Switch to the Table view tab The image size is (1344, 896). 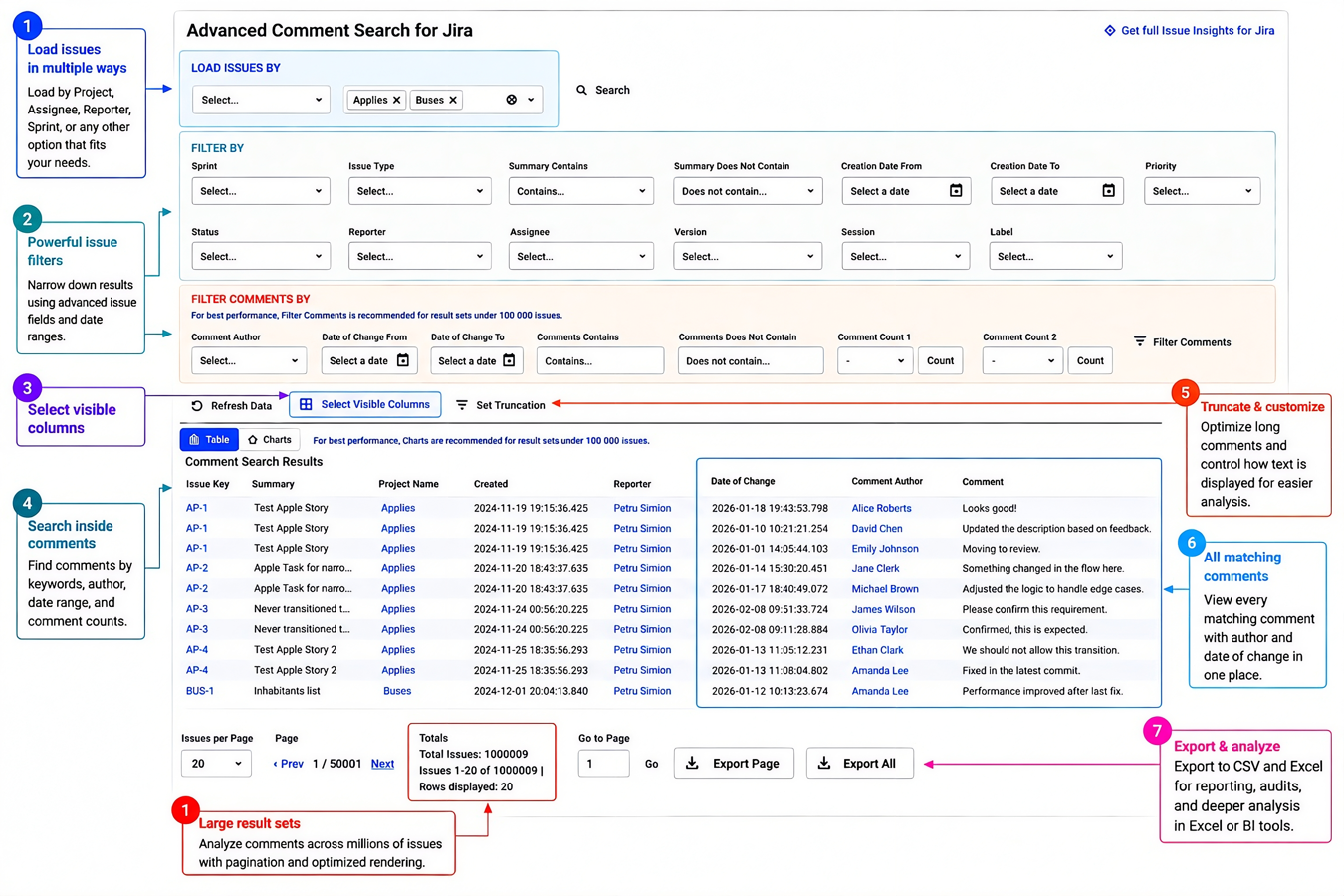click(x=209, y=439)
